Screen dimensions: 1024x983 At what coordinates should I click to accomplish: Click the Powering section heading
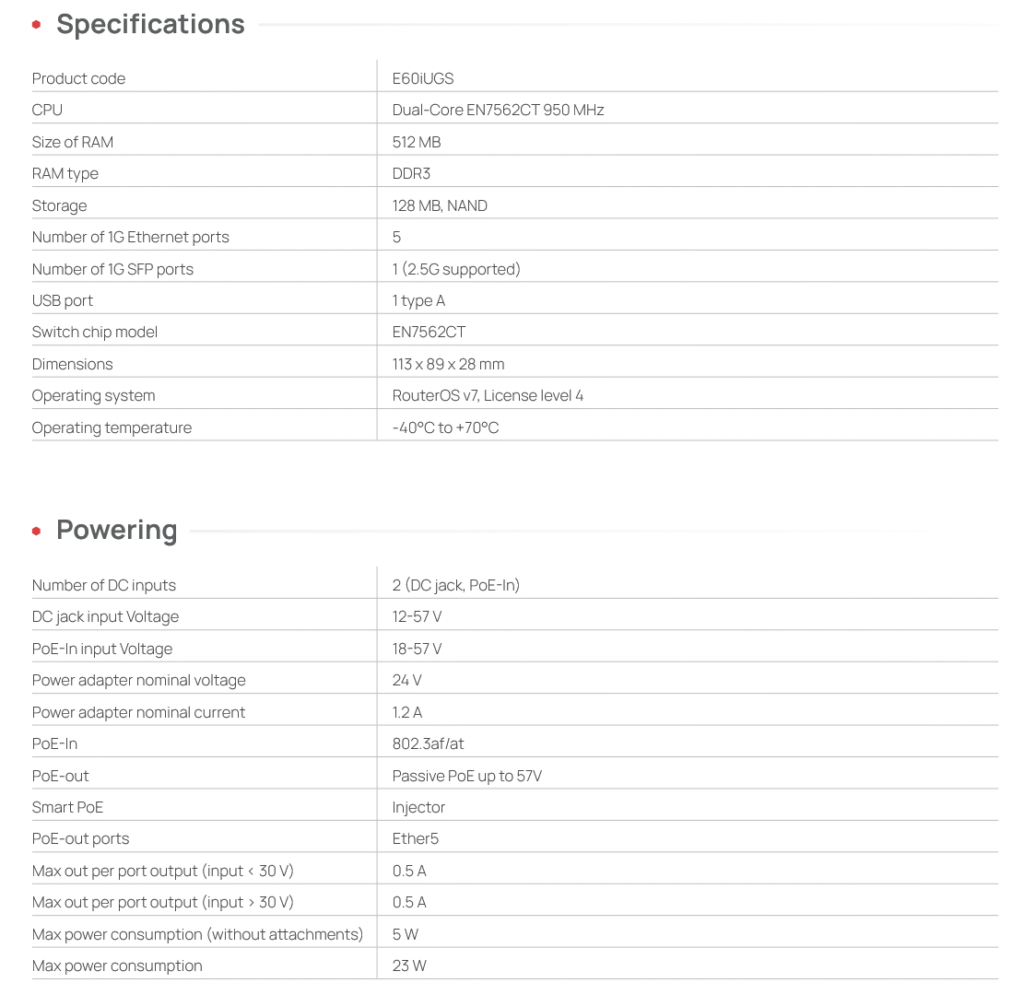coord(116,530)
